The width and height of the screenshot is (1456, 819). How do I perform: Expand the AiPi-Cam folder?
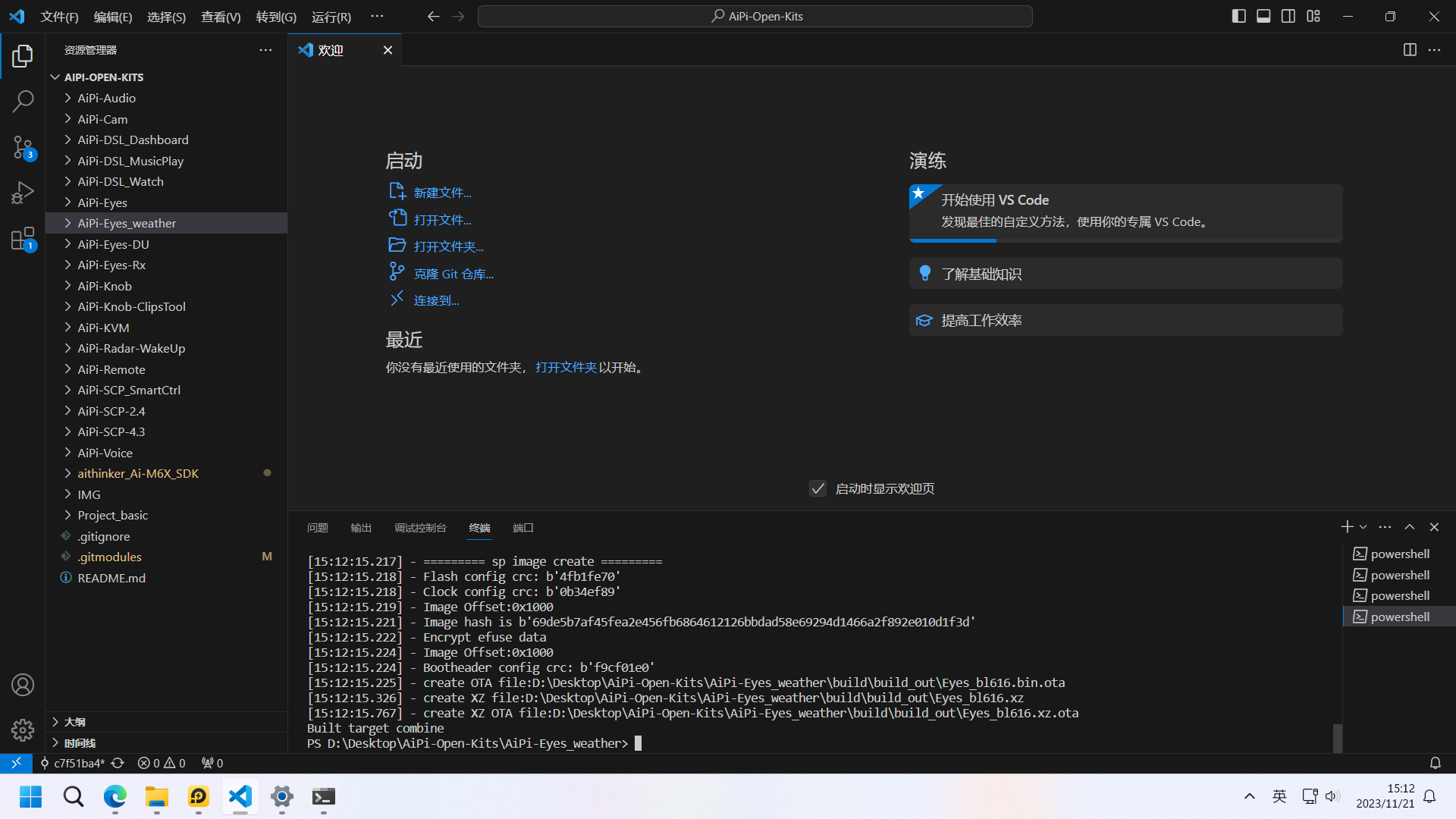point(167,119)
